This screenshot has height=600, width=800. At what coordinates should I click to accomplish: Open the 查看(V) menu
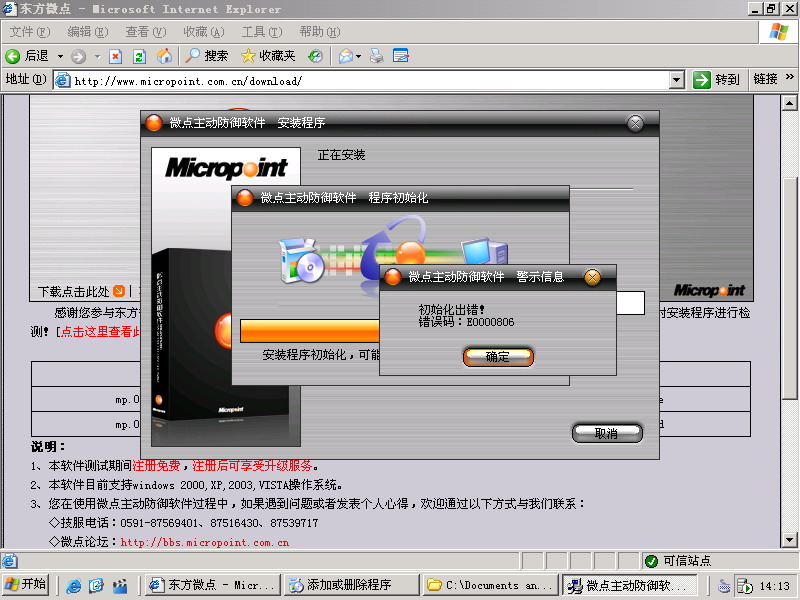pos(144,32)
